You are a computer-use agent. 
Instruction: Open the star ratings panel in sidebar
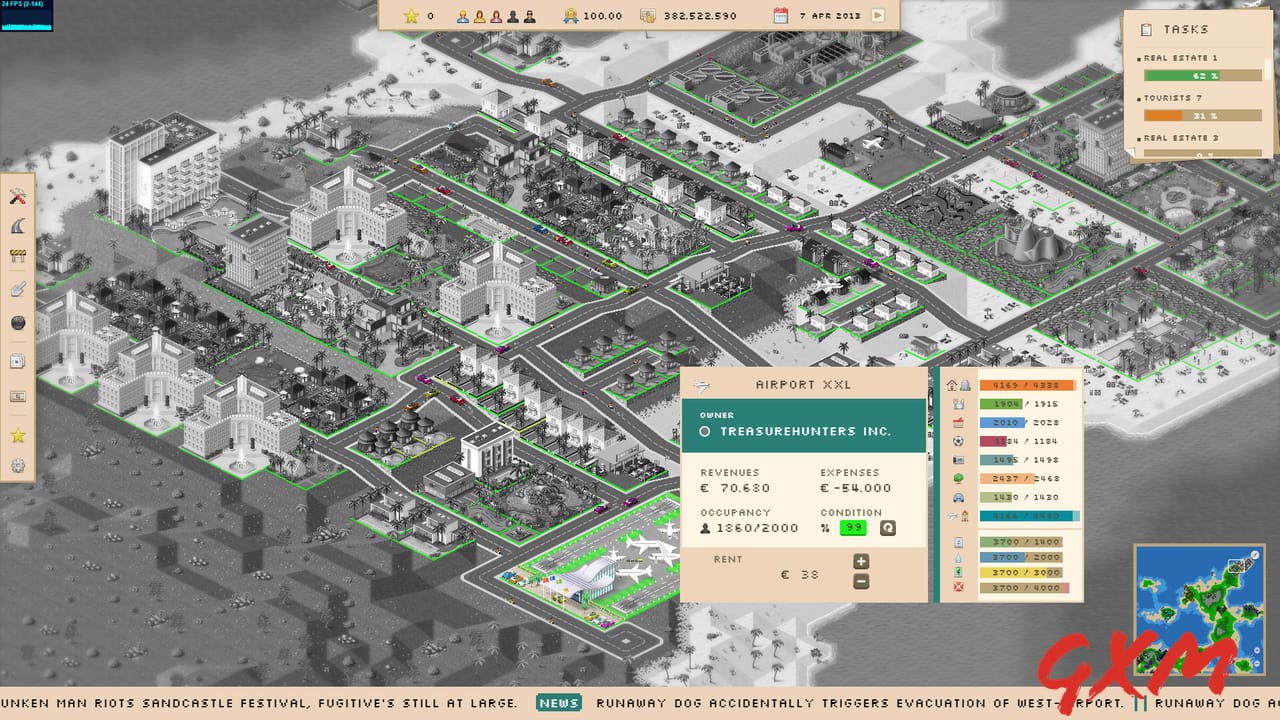(17, 435)
